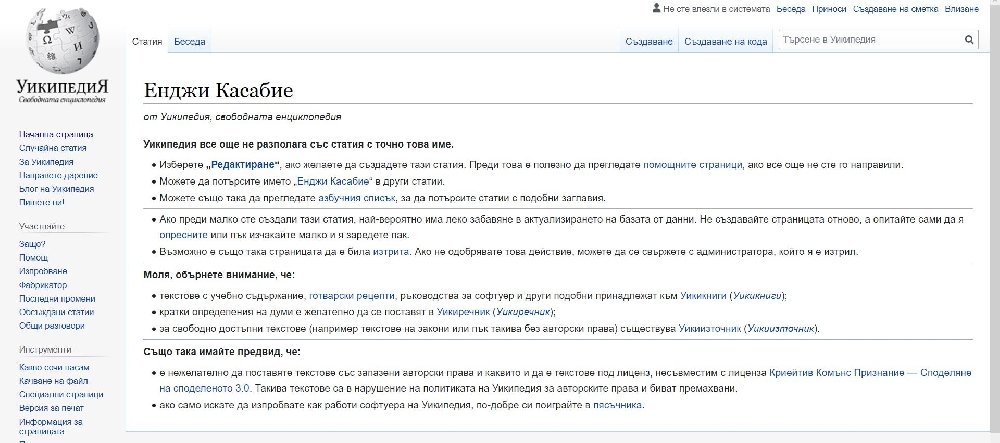
Task: Open the Създаване tab
Action: (649, 41)
